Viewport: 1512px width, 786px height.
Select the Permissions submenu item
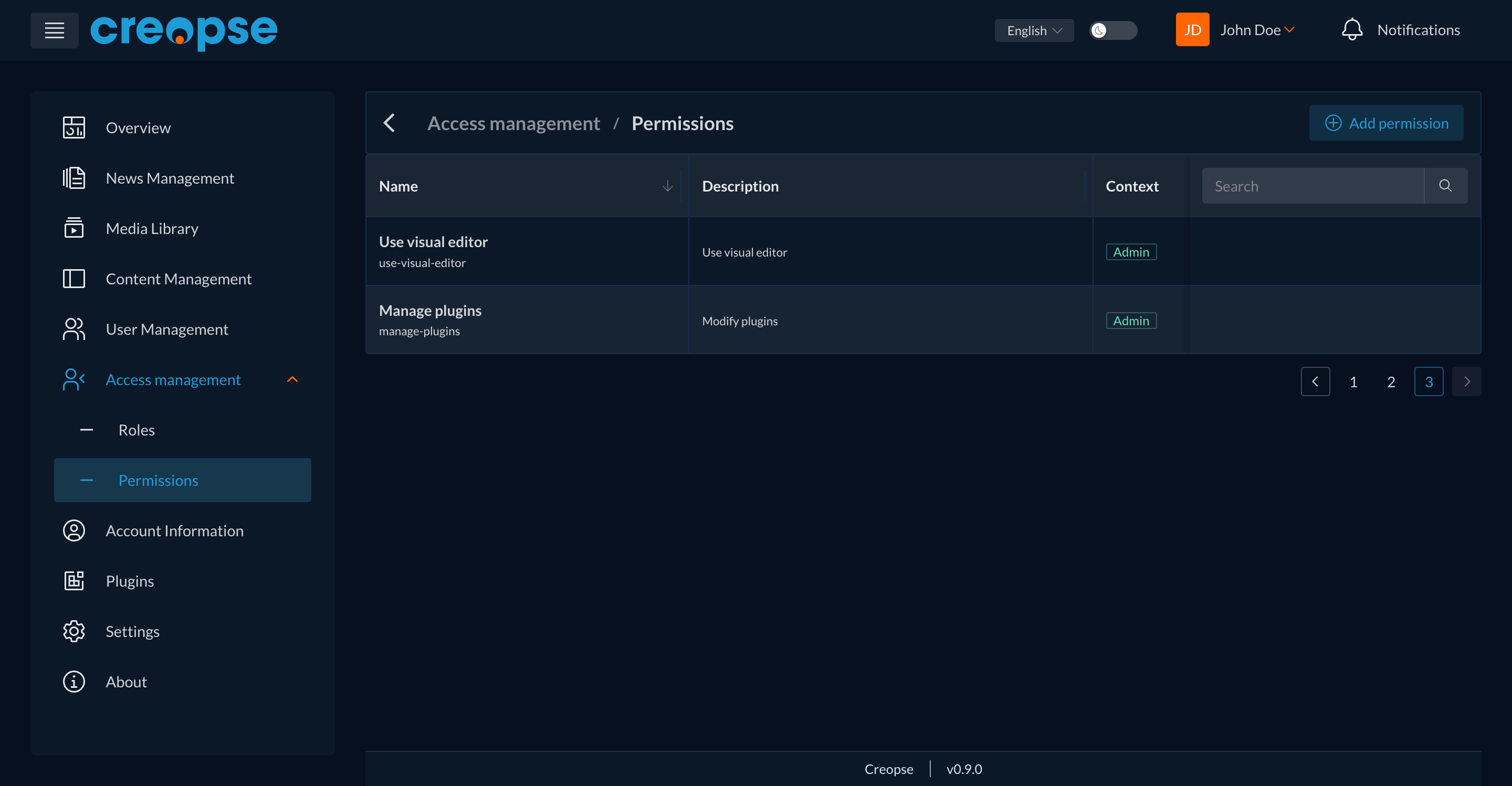(x=183, y=480)
